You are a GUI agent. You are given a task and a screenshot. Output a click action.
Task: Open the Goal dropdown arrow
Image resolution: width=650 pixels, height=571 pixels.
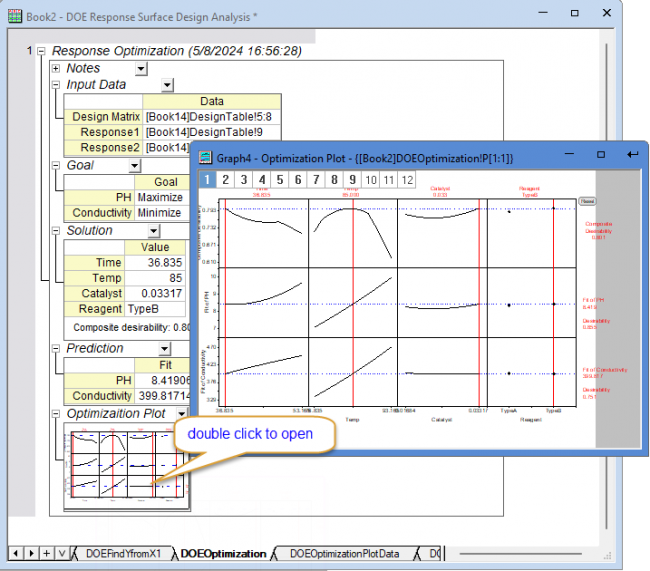pos(134,166)
